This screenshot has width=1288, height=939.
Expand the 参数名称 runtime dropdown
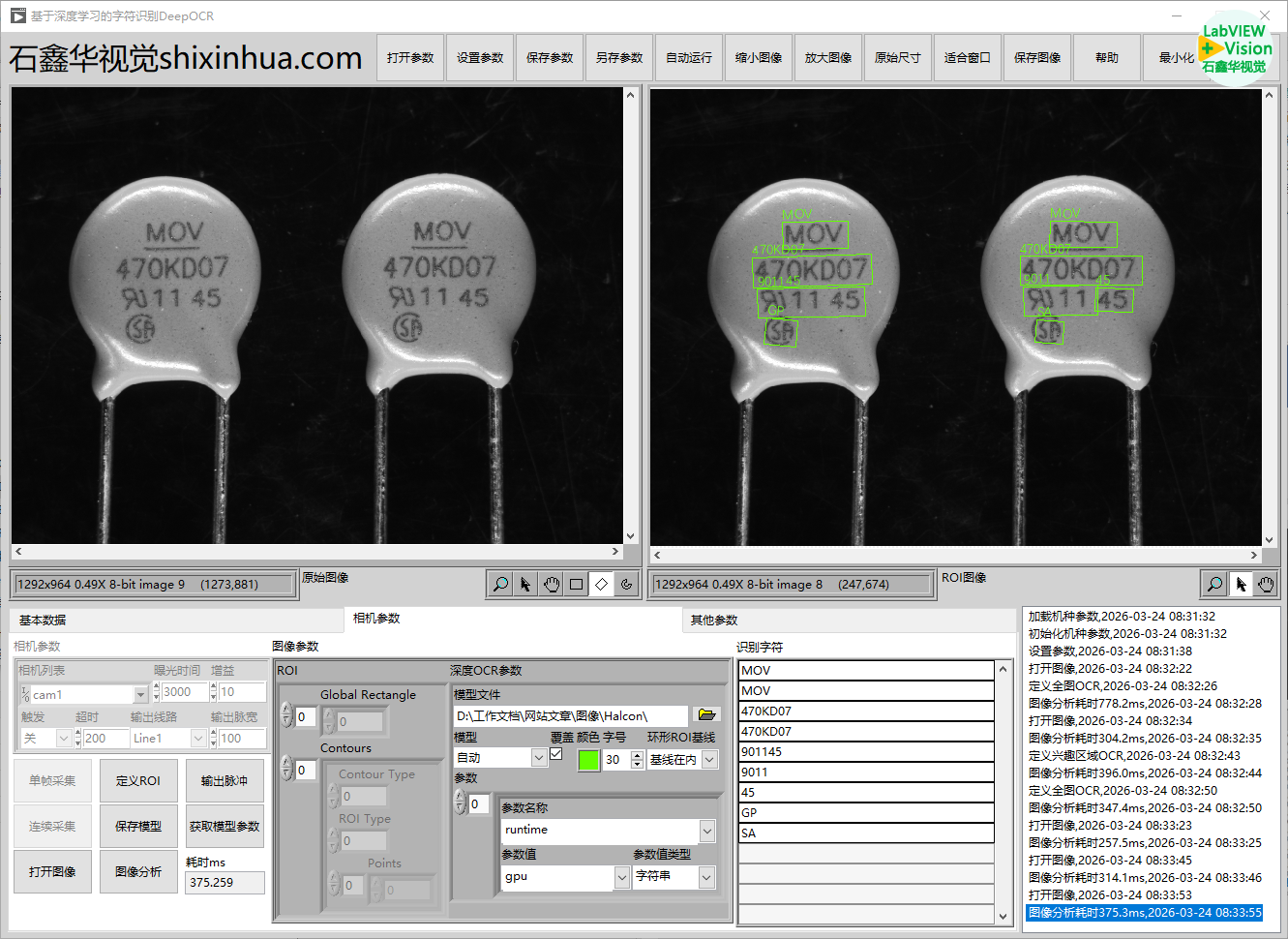707,831
